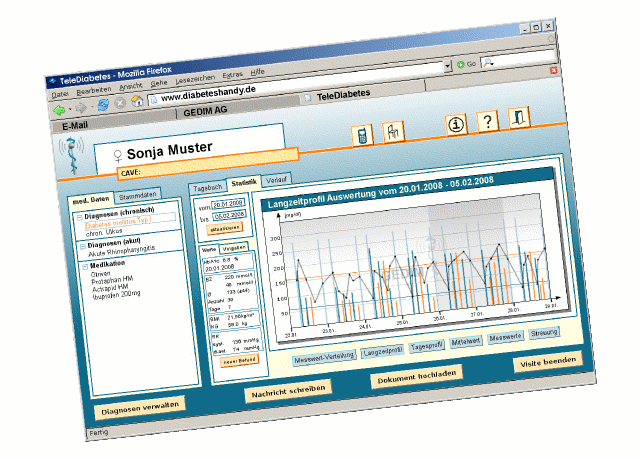
Task: Click the mobile phone icon
Action: tap(362, 135)
